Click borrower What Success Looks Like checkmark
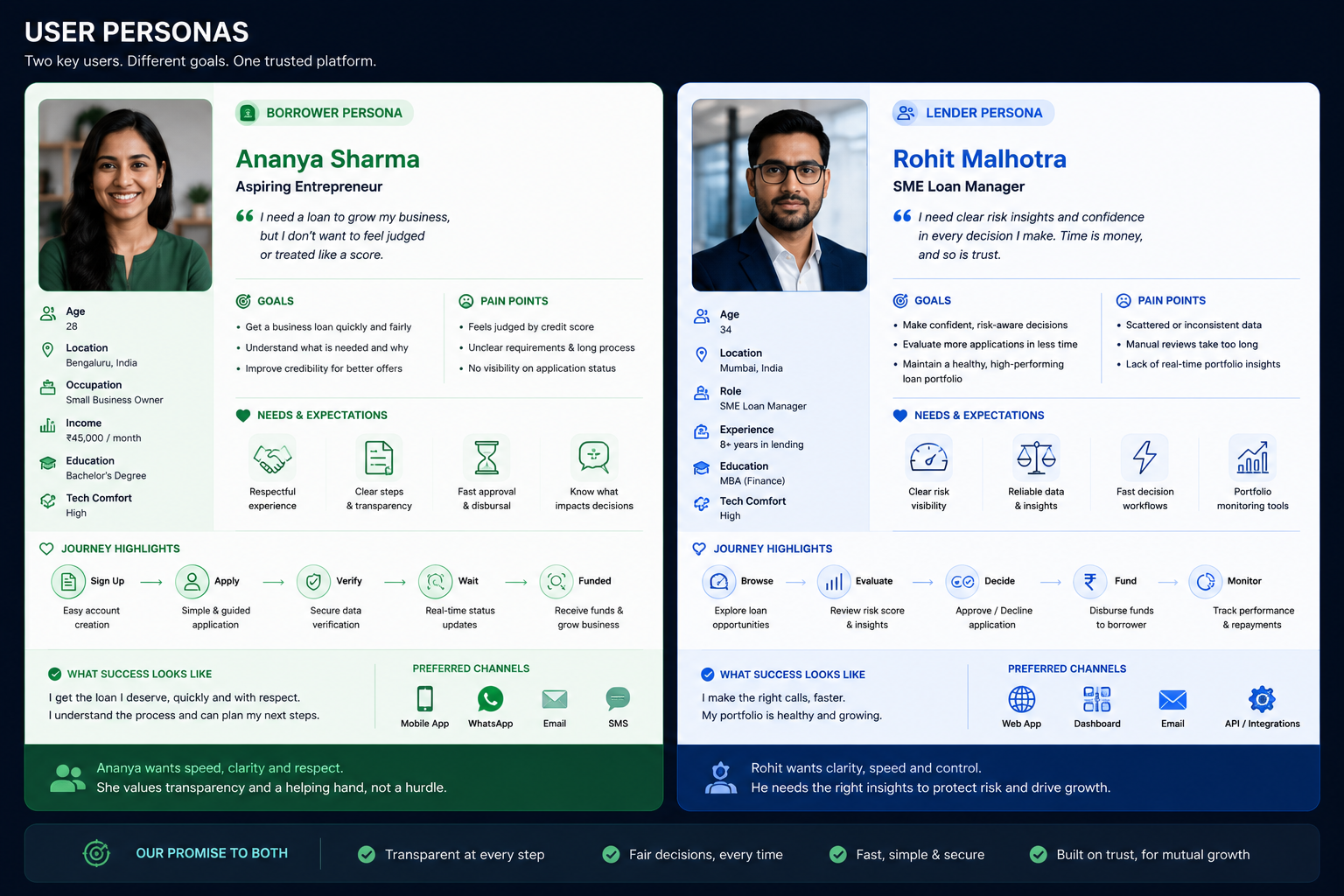Viewport: 1344px width, 896px height. tap(54, 674)
